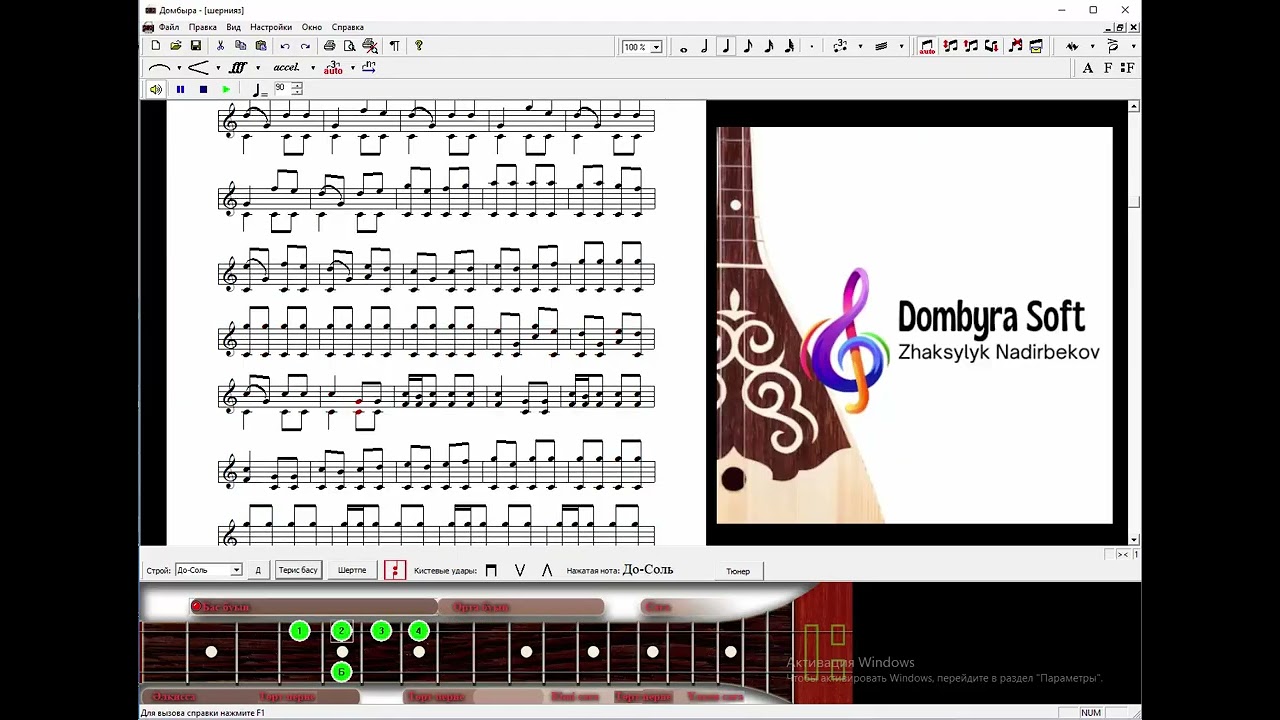Screen dimensions: 1280x720
Task: Click the auto triplet icon
Action: (333, 68)
